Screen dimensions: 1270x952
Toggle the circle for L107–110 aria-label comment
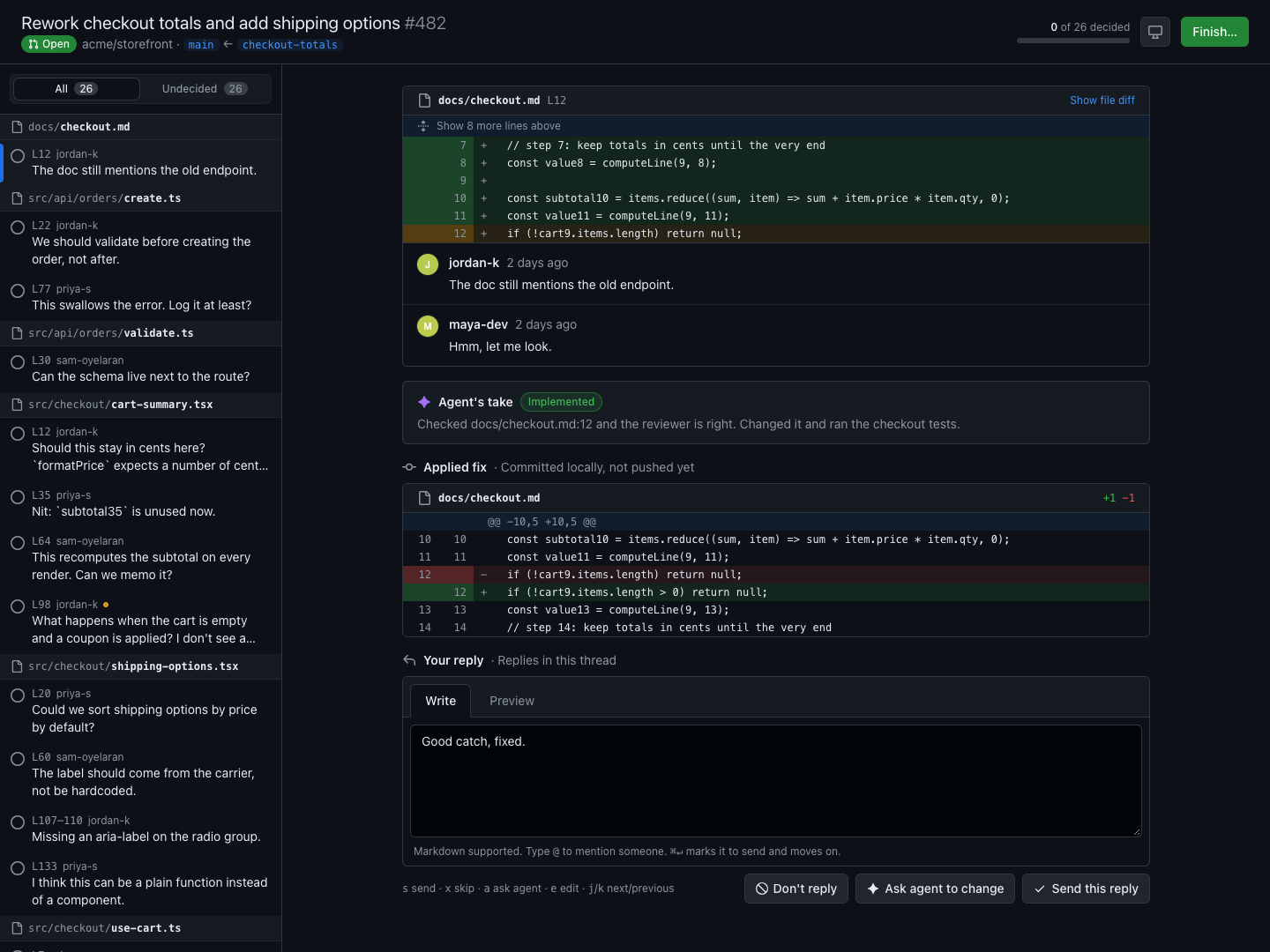tap(18, 822)
